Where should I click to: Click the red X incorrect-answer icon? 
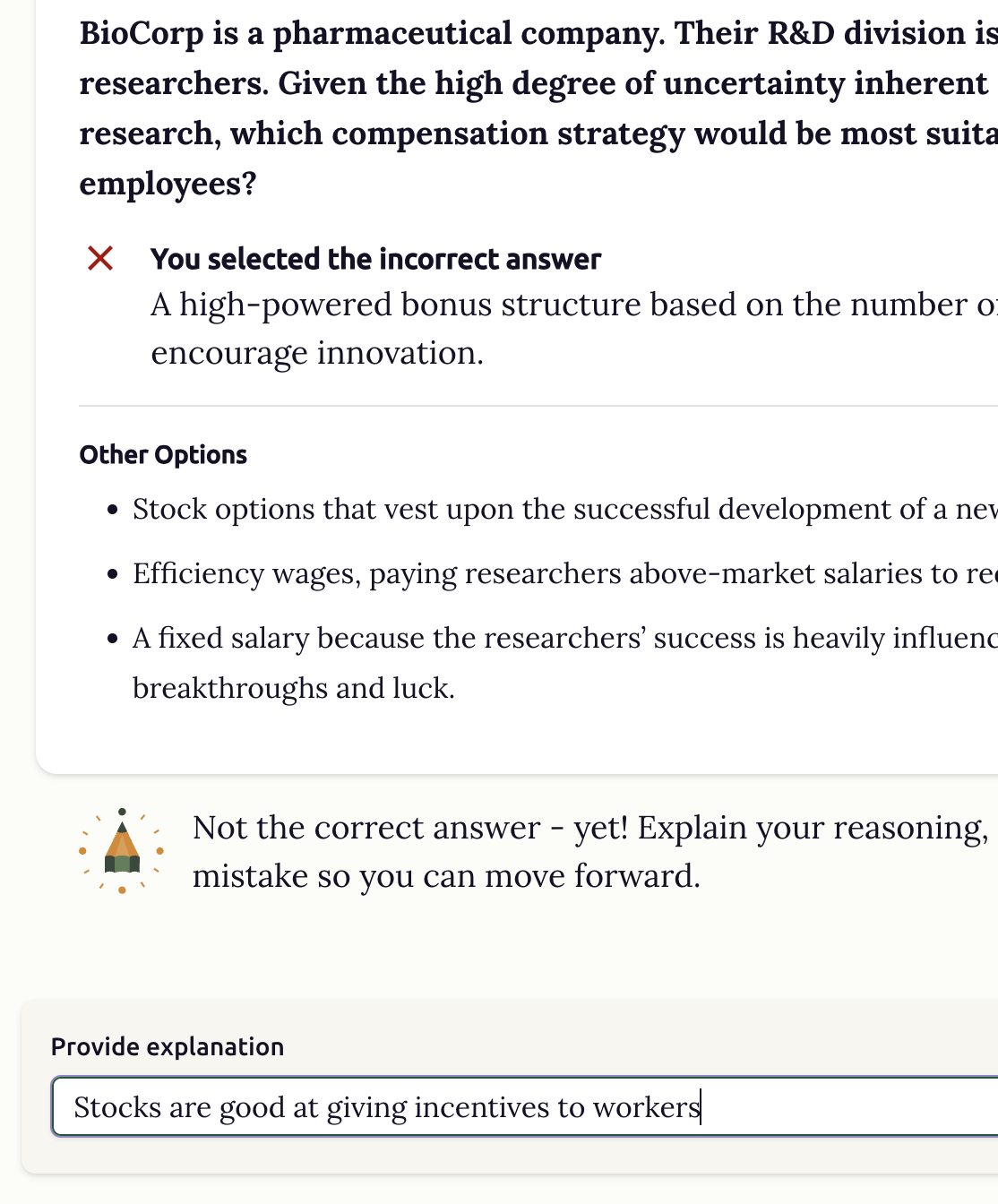pyautogui.click(x=100, y=259)
